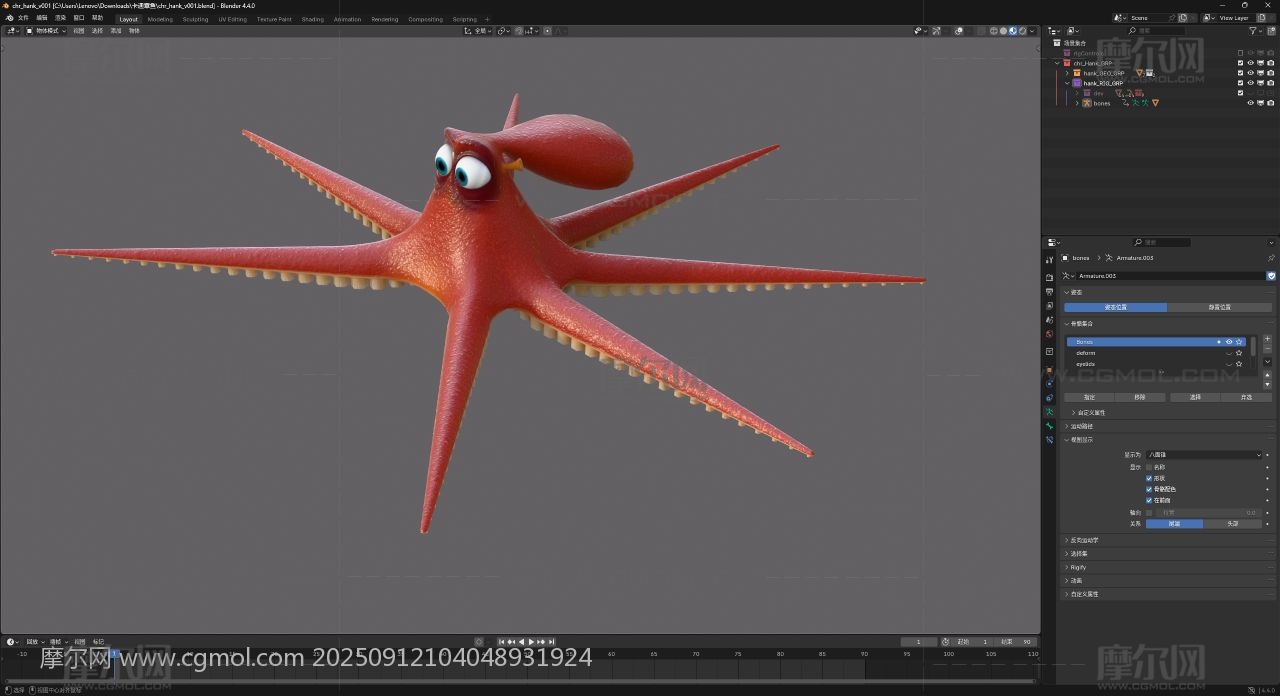The height and width of the screenshot is (696, 1280).
Task: Uncheck the In Front display checkbox
Action: click(x=1149, y=500)
